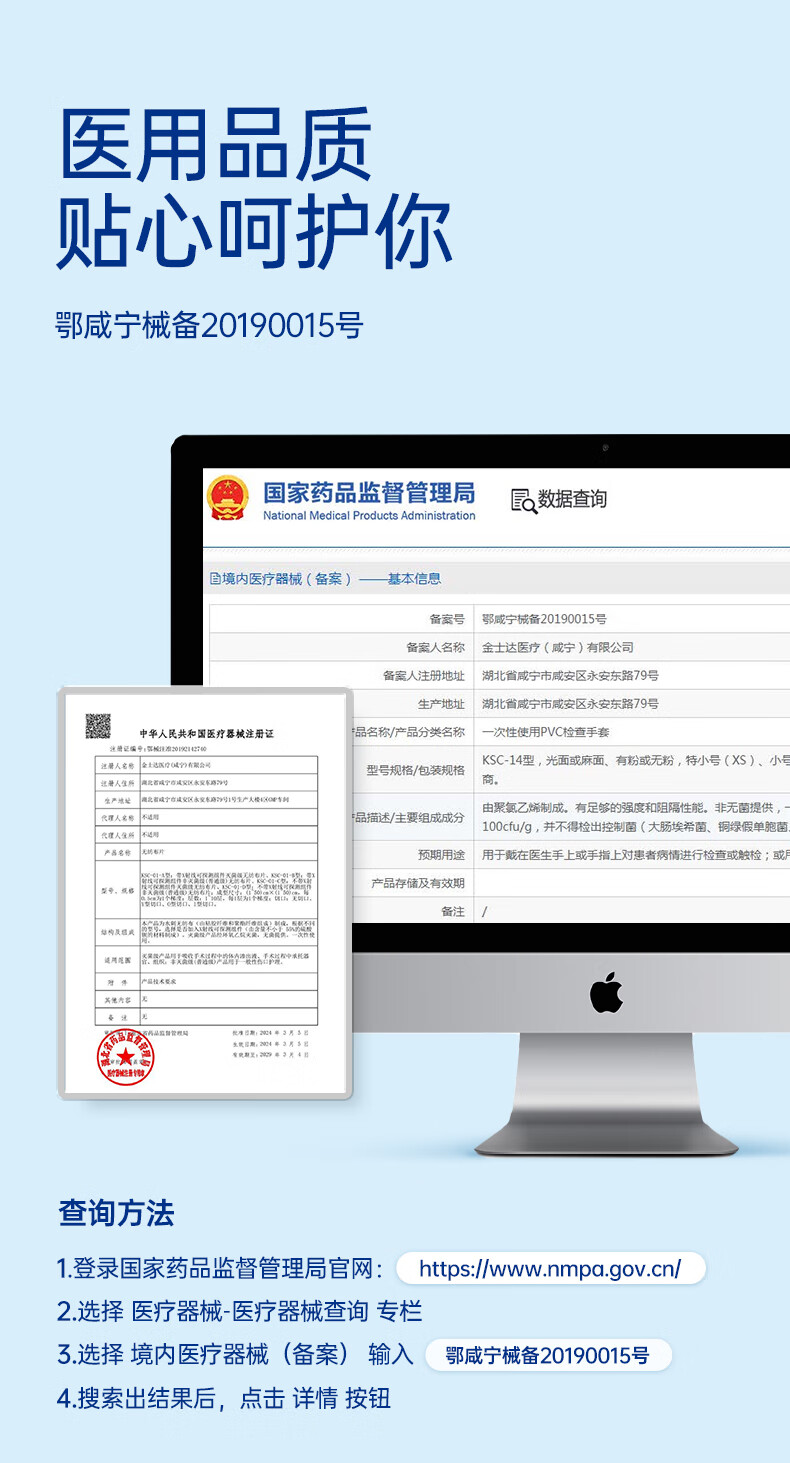The height and width of the screenshot is (1463, 790).
Task: Click 备注 row label
Action: (453, 911)
